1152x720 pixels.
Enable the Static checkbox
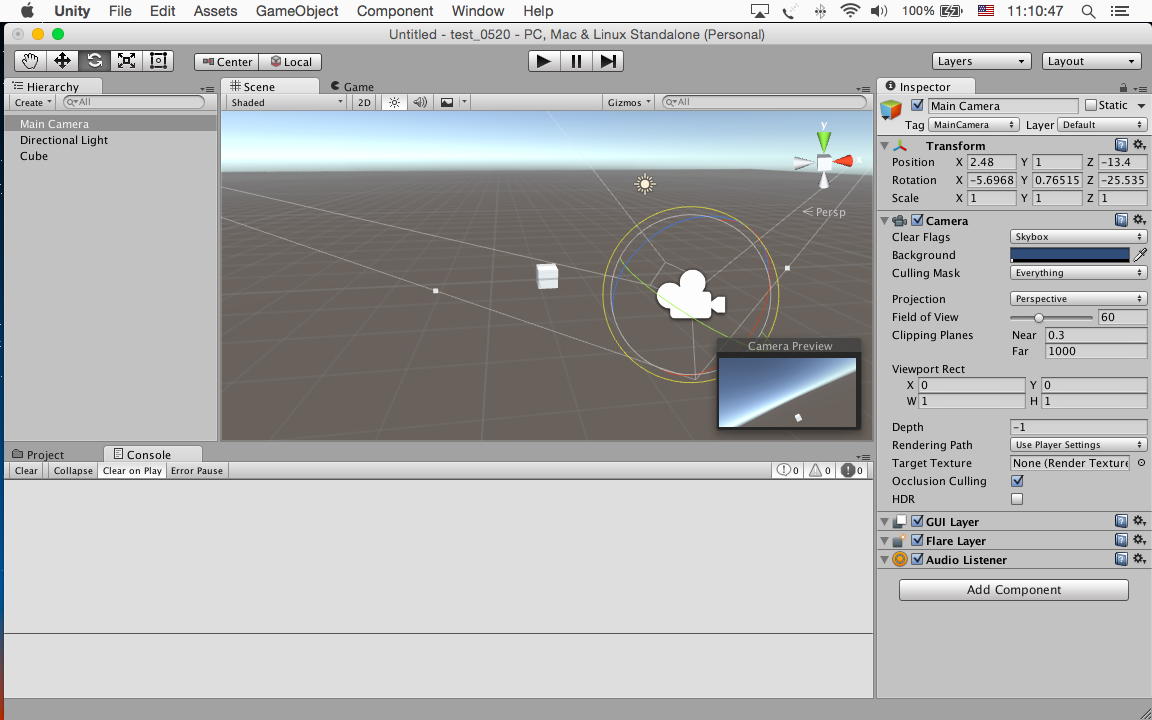coord(1091,106)
